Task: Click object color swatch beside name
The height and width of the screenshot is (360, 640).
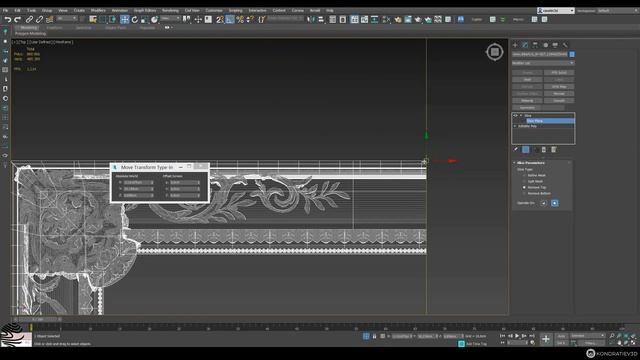Action: point(572,54)
